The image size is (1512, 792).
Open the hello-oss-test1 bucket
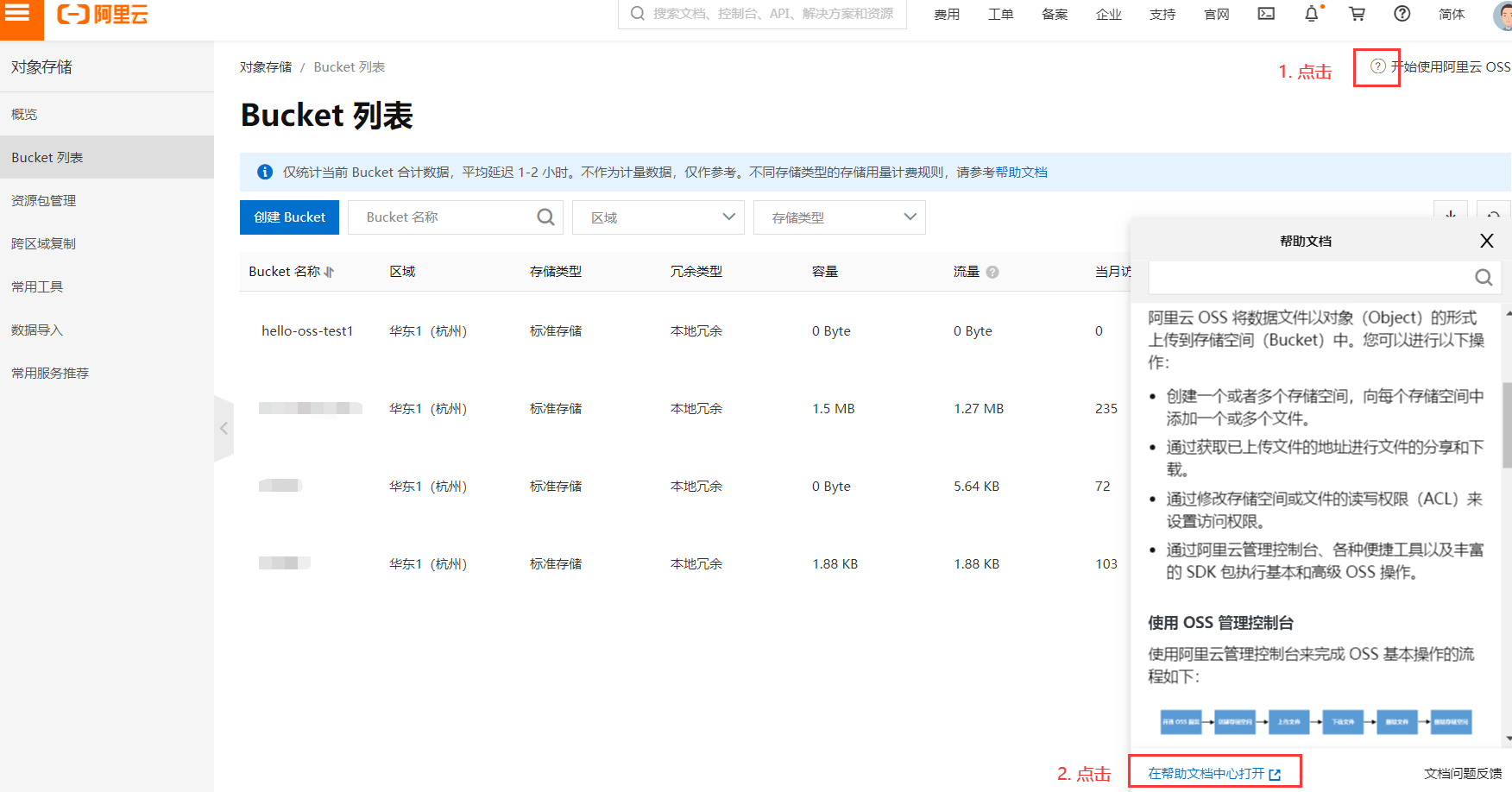tap(307, 330)
